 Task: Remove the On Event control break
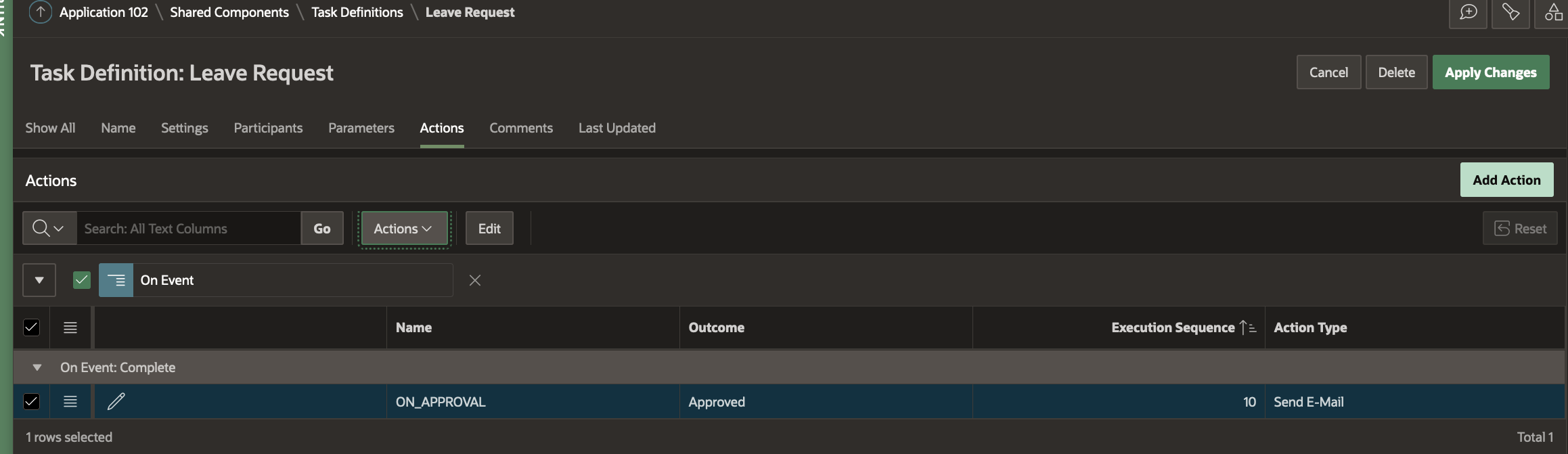475,280
